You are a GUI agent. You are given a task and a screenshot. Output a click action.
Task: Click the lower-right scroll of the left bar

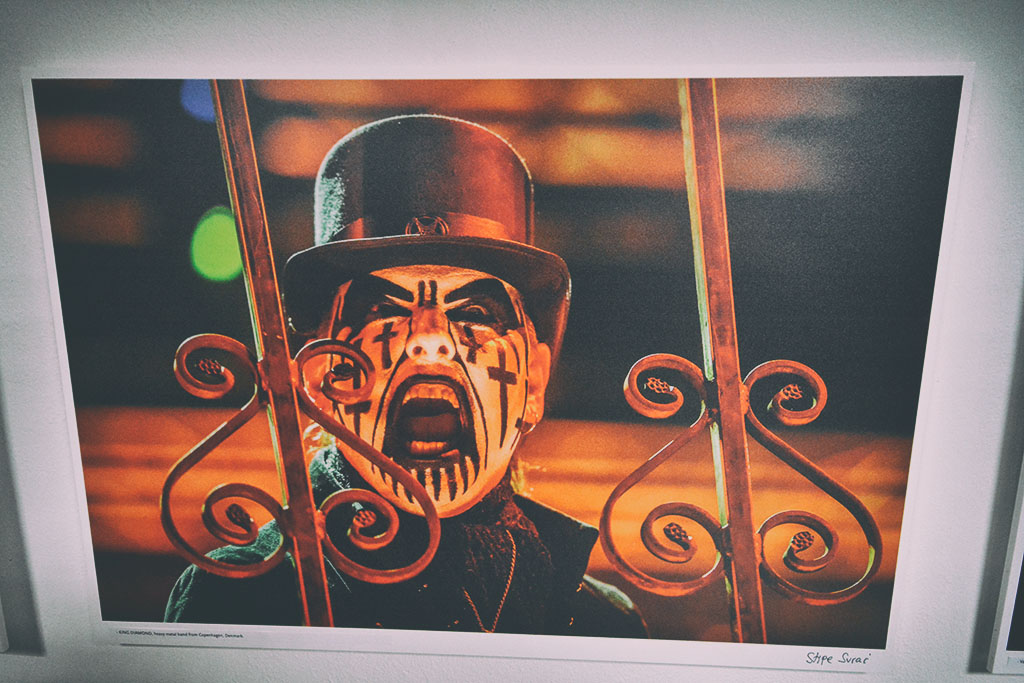click(x=364, y=520)
